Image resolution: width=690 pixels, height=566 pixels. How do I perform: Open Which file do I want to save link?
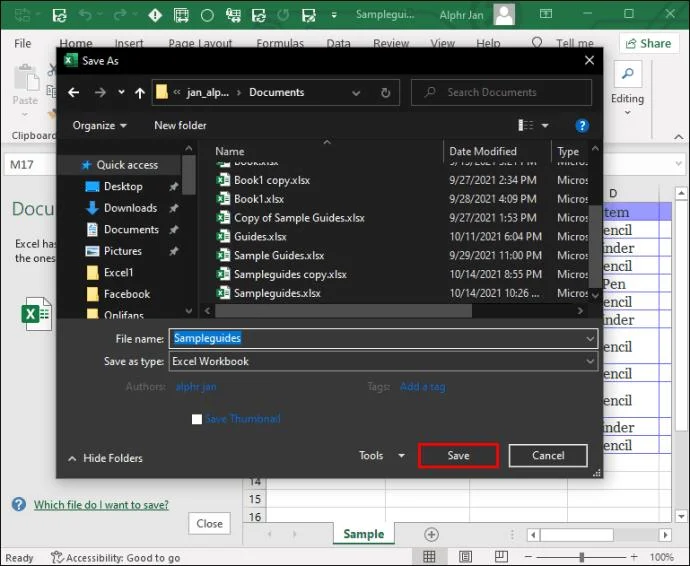click(101, 505)
